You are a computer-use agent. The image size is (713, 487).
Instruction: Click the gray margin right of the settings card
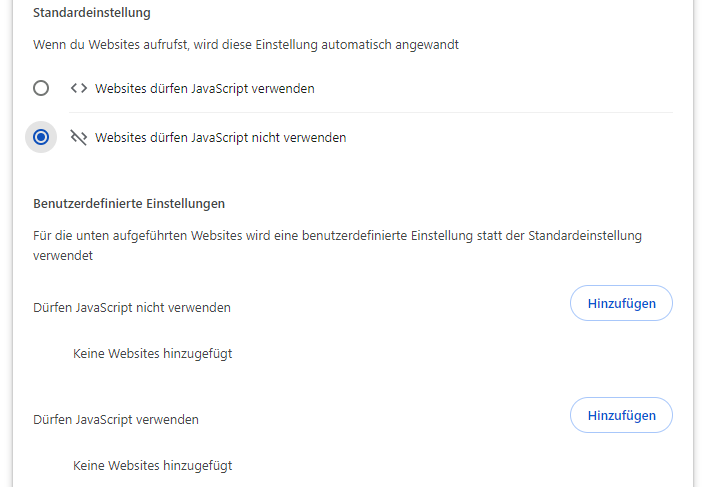pos(703,250)
